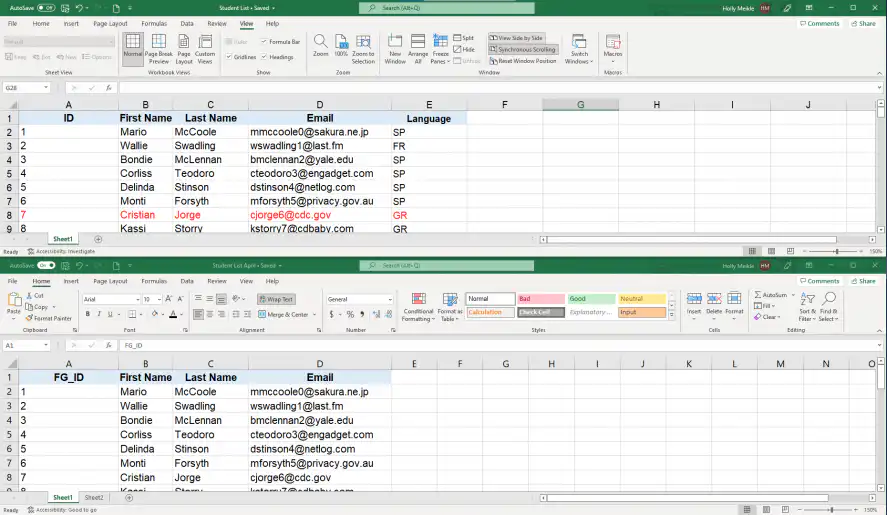Switch to Page Layout view in top window

pyautogui.click(x=184, y=49)
